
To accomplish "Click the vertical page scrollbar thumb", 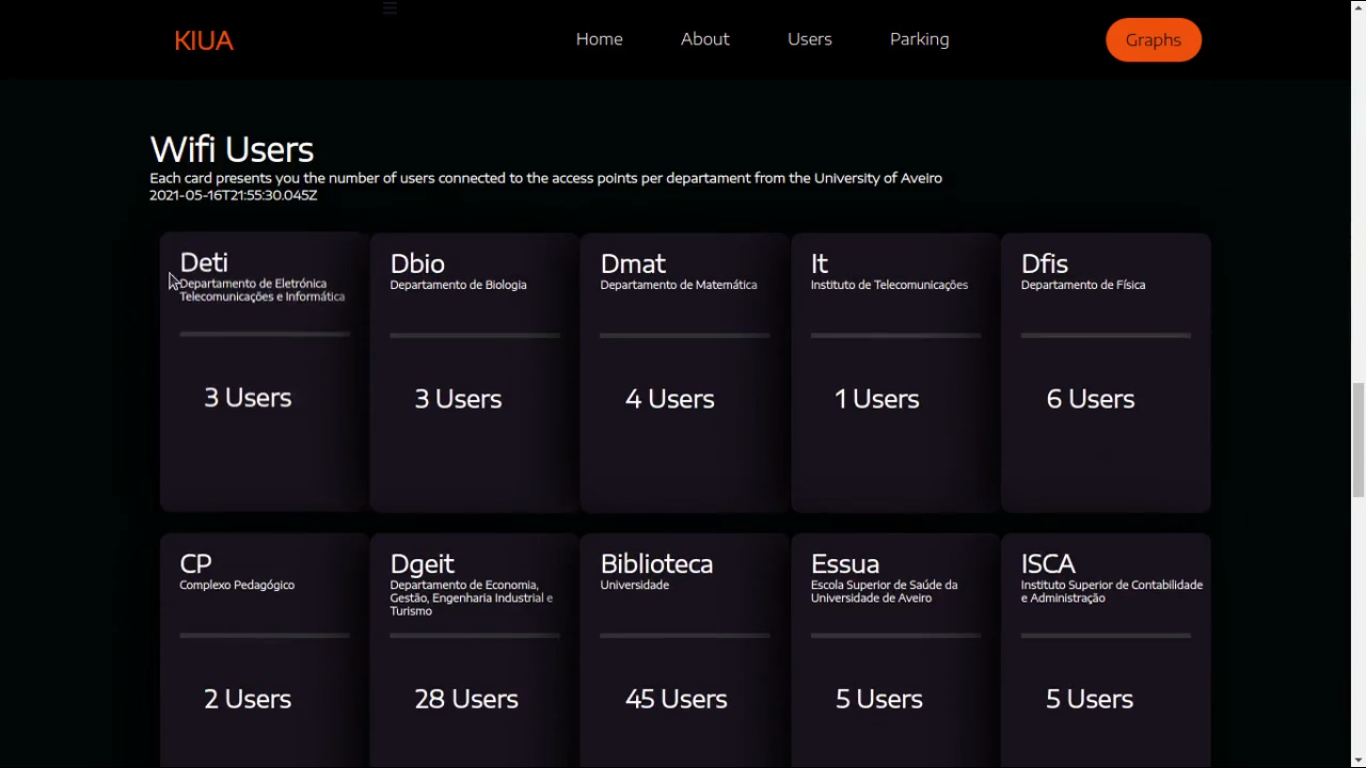I will point(1358,440).
